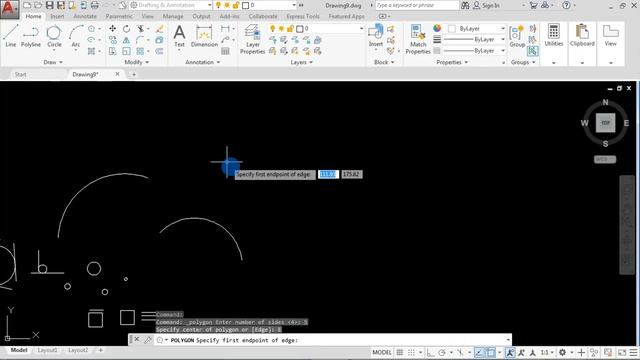
Task: Open the Utilities panel
Action: pos(553,35)
